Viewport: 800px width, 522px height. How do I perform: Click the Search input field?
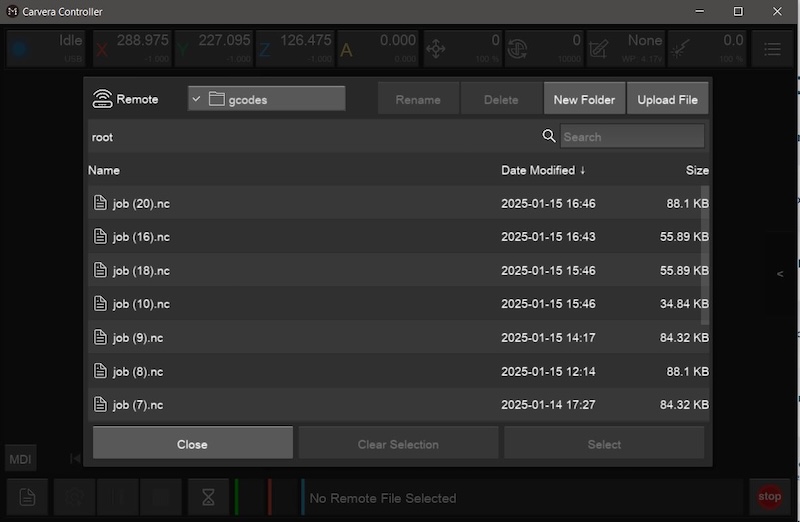pos(632,136)
